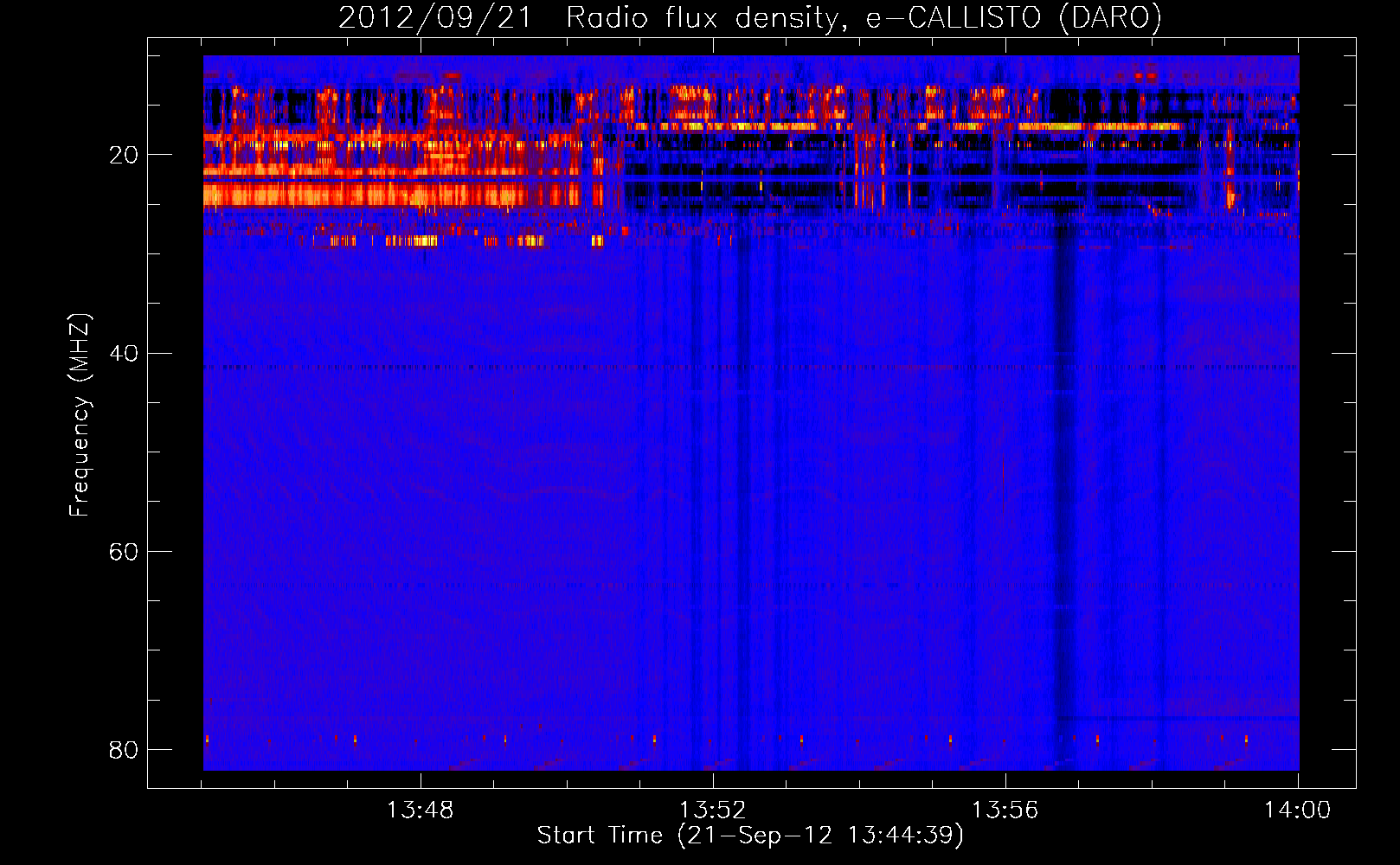Click the 14:00 time tick label
Viewport: 1400px width, 865px height.
[x=1297, y=811]
